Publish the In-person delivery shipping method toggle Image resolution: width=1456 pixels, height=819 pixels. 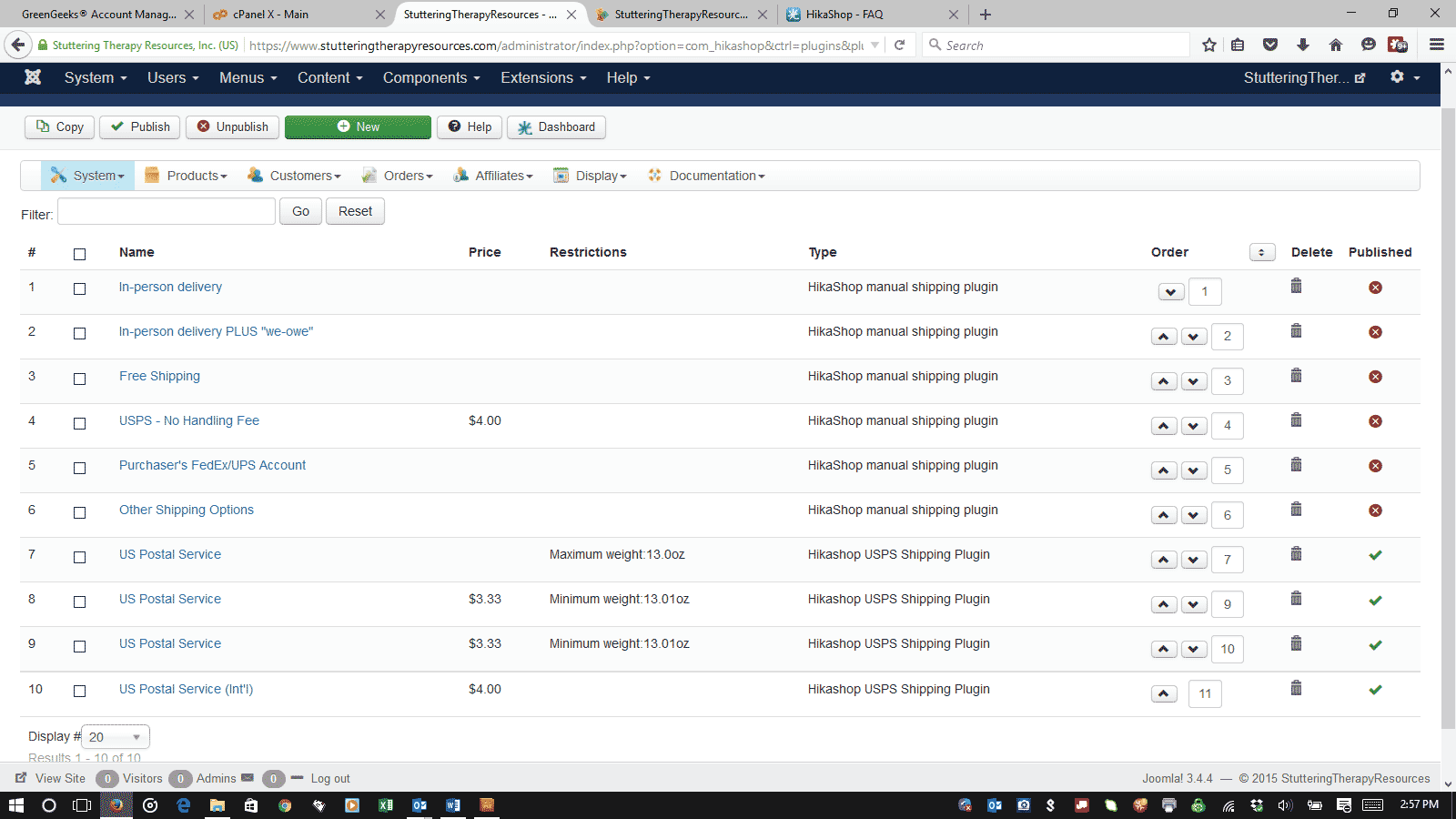click(1375, 288)
